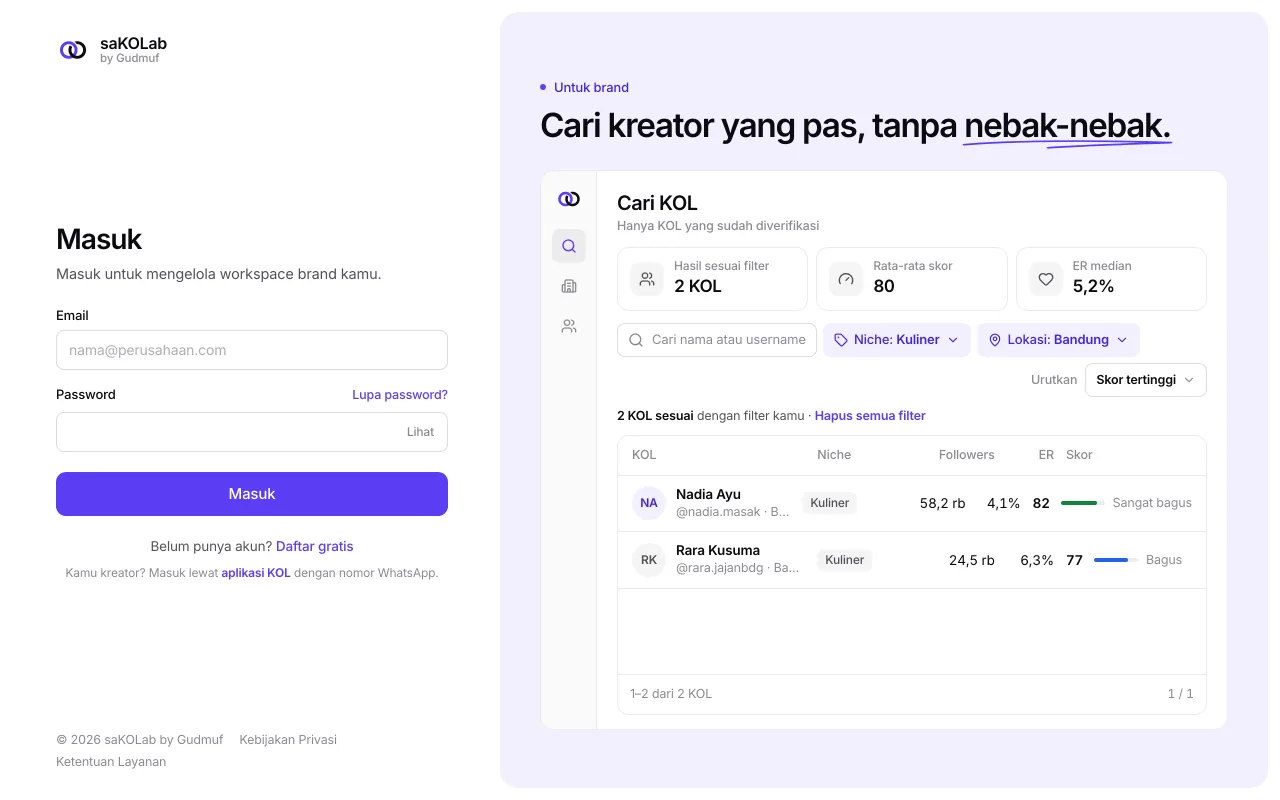The width and height of the screenshot is (1280, 800).
Task: Click the saKOLab logo in the preview sidebar
Action: [x=569, y=199]
